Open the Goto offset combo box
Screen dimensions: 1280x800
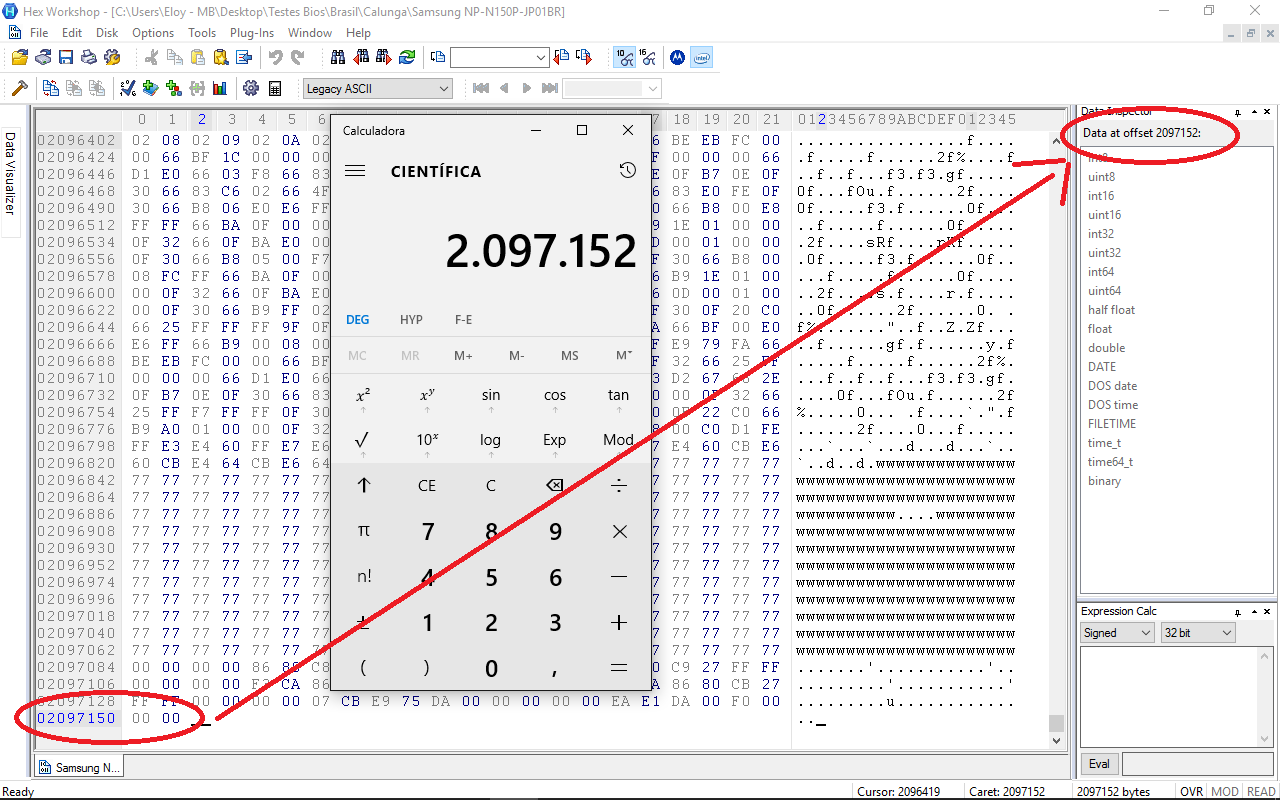click(x=500, y=57)
